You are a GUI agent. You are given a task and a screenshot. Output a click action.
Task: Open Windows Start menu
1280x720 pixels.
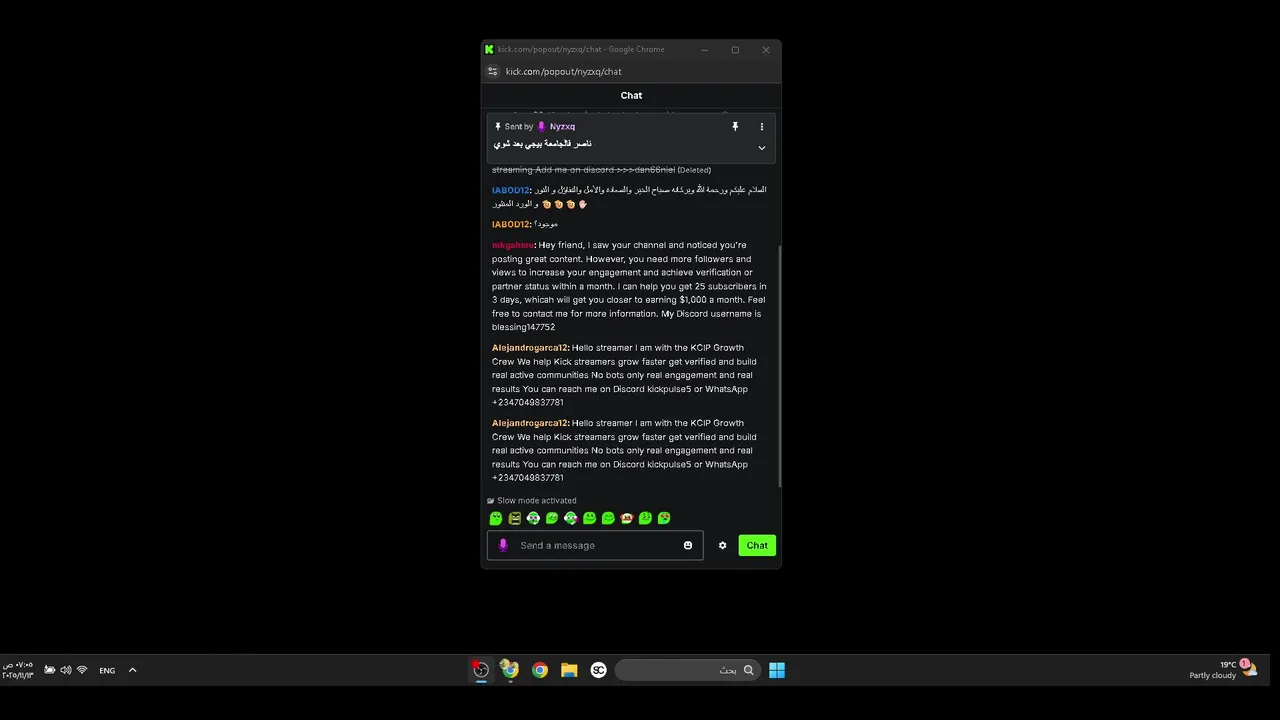click(x=777, y=670)
